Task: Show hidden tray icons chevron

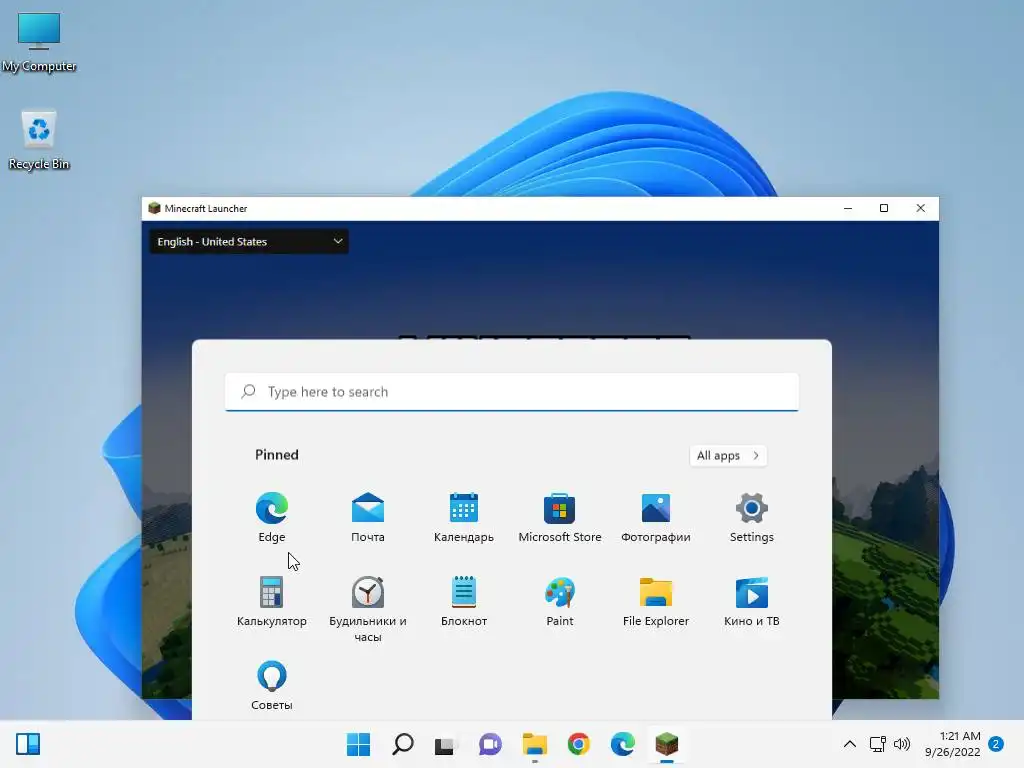Action: [x=850, y=744]
